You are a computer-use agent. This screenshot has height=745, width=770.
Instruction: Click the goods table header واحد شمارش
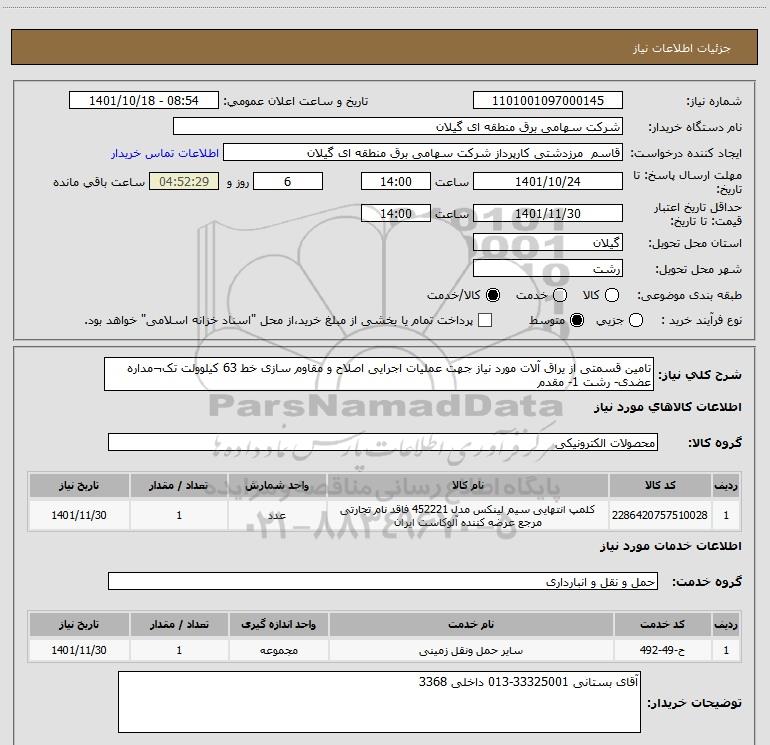(277, 485)
